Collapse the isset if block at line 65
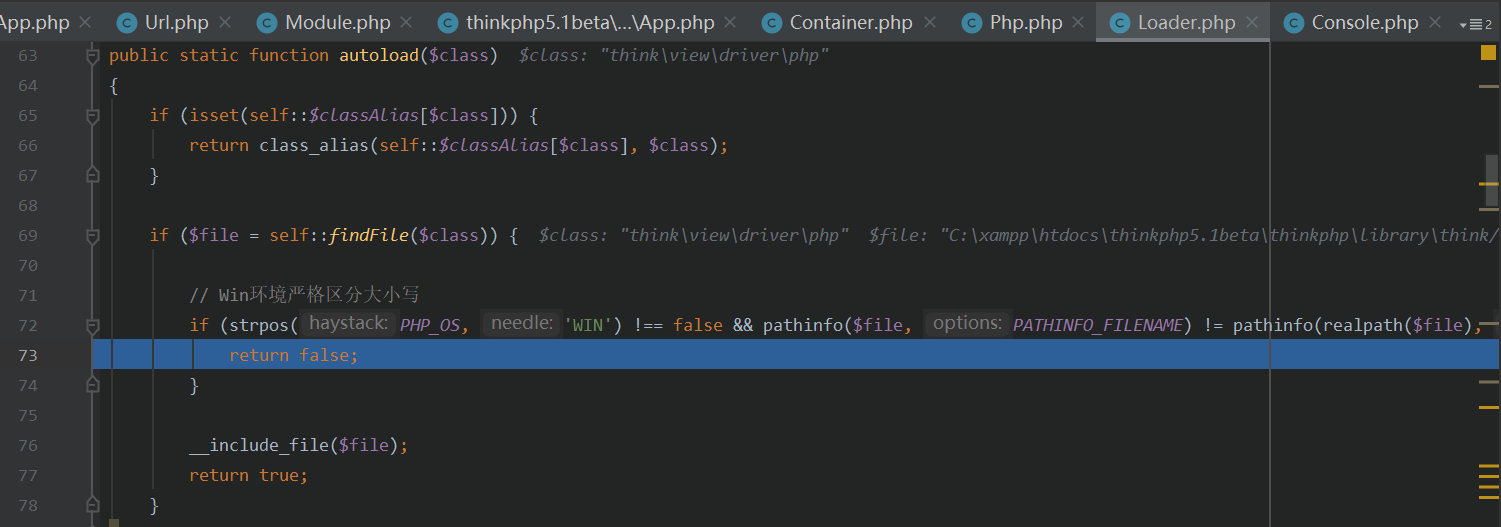Image resolution: width=1501 pixels, height=527 pixels. pyautogui.click(x=93, y=116)
